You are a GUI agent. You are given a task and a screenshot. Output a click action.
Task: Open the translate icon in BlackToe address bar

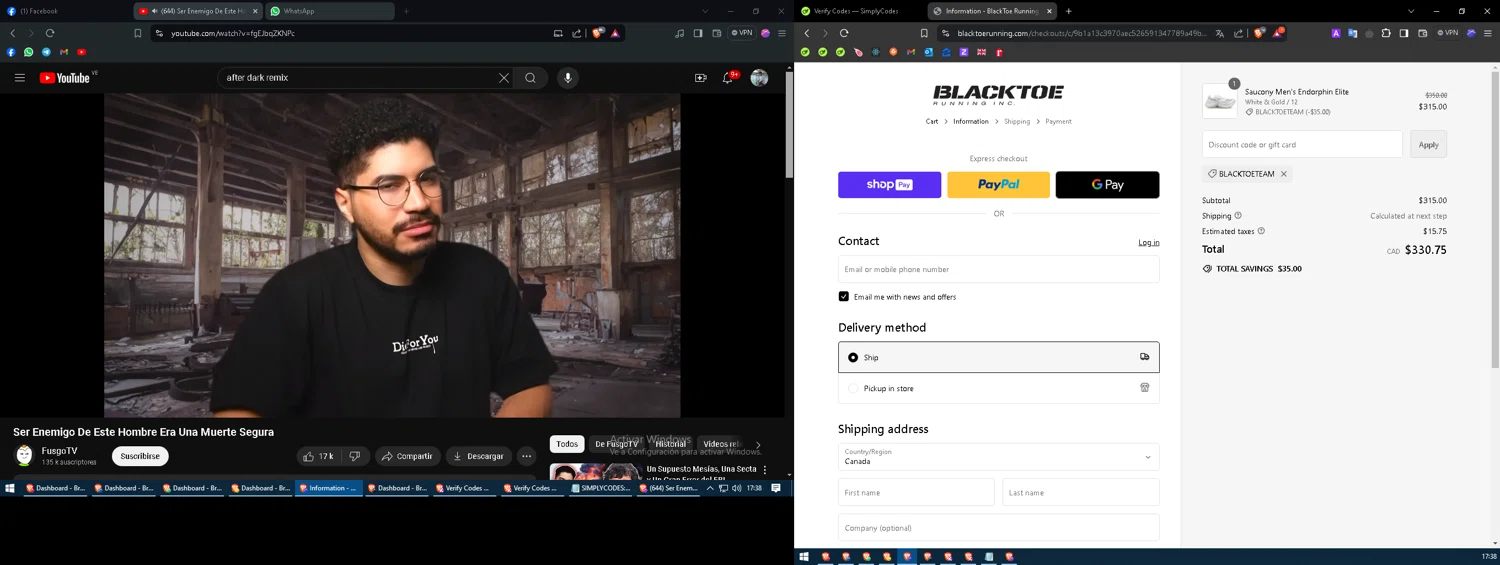coord(1220,33)
